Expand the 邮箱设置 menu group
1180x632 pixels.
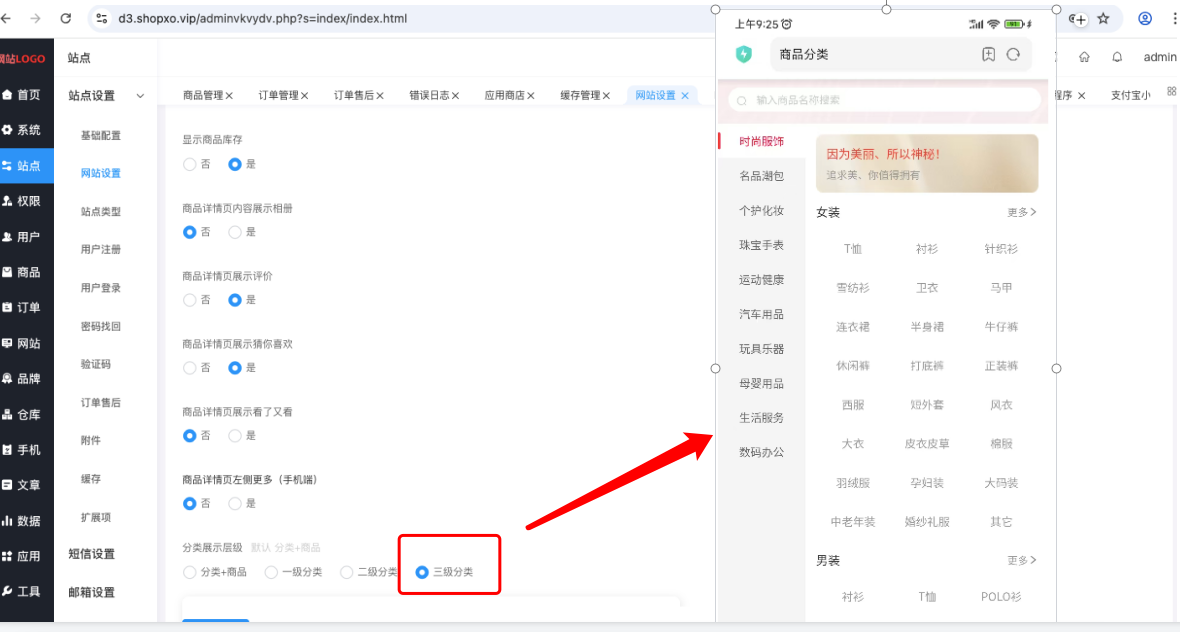pyautogui.click(x=92, y=592)
